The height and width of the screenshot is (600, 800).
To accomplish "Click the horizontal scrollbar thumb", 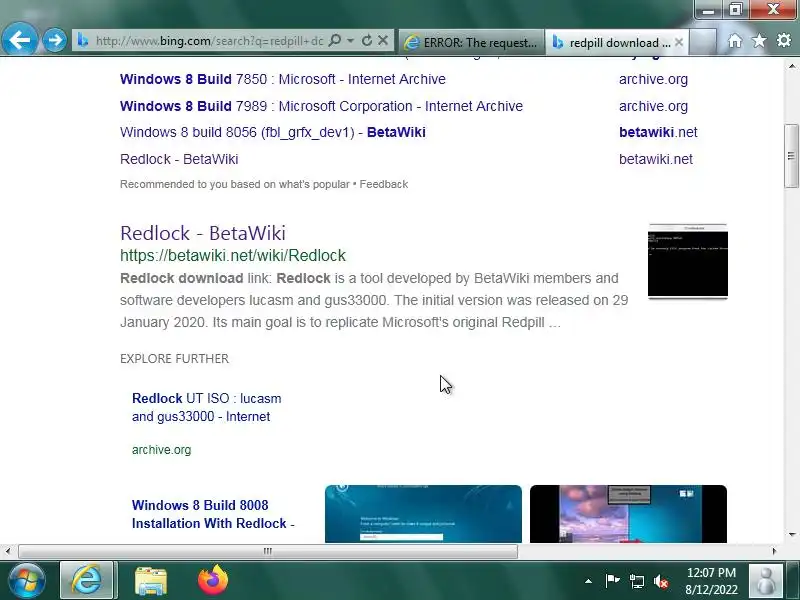I will point(268,551).
